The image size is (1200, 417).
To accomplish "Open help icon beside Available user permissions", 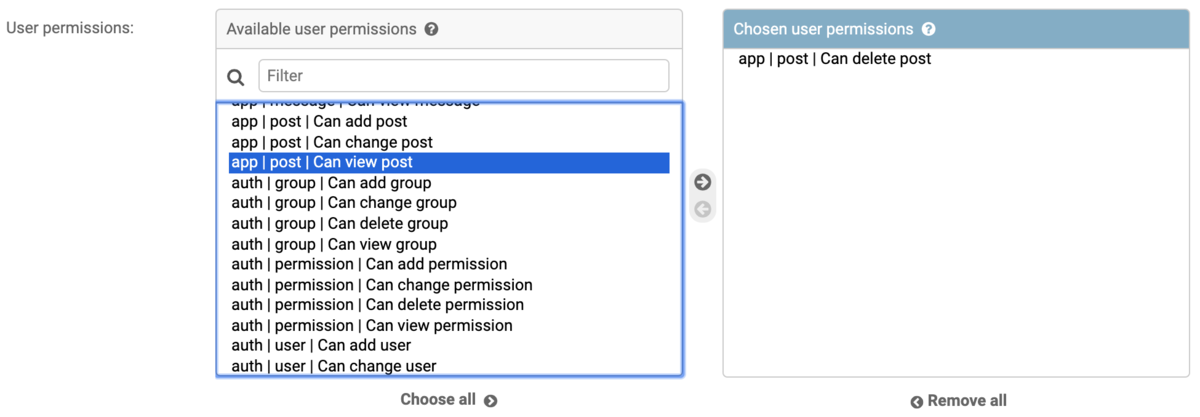I will point(431,29).
